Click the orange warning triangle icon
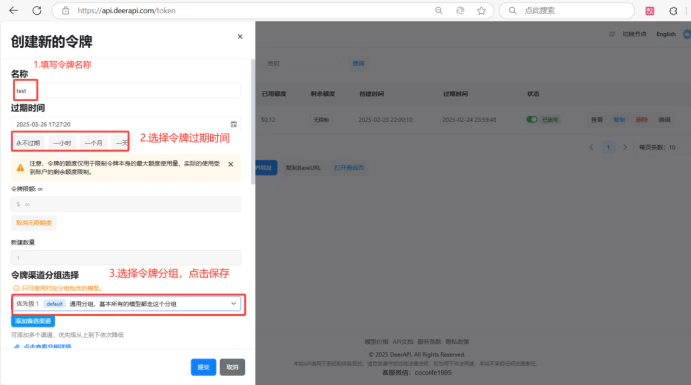The height and width of the screenshot is (385, 691). pos(20,167)
